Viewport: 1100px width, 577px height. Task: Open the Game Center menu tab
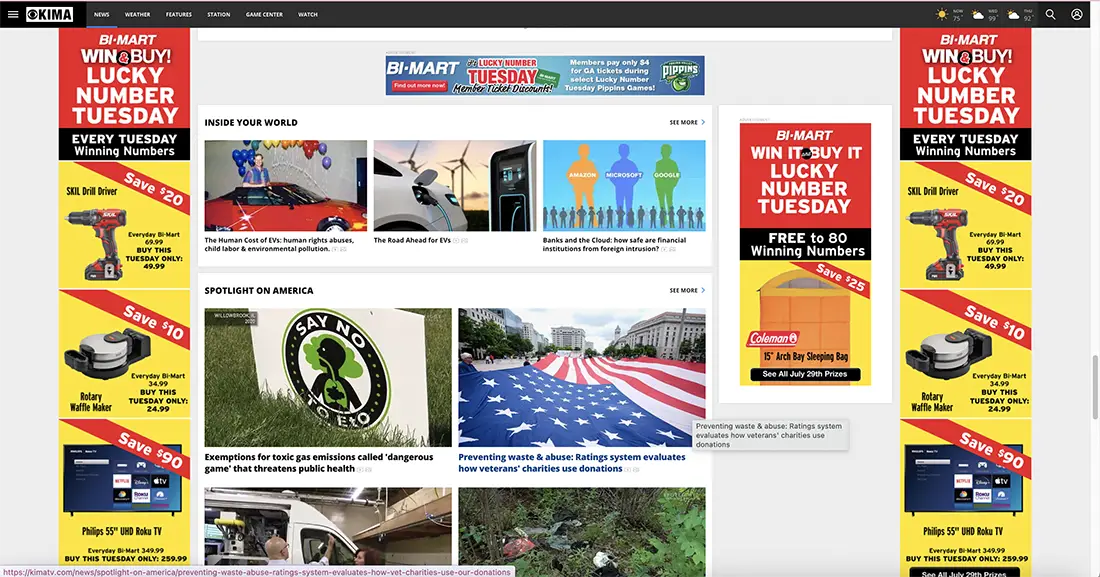pos(264,14)
